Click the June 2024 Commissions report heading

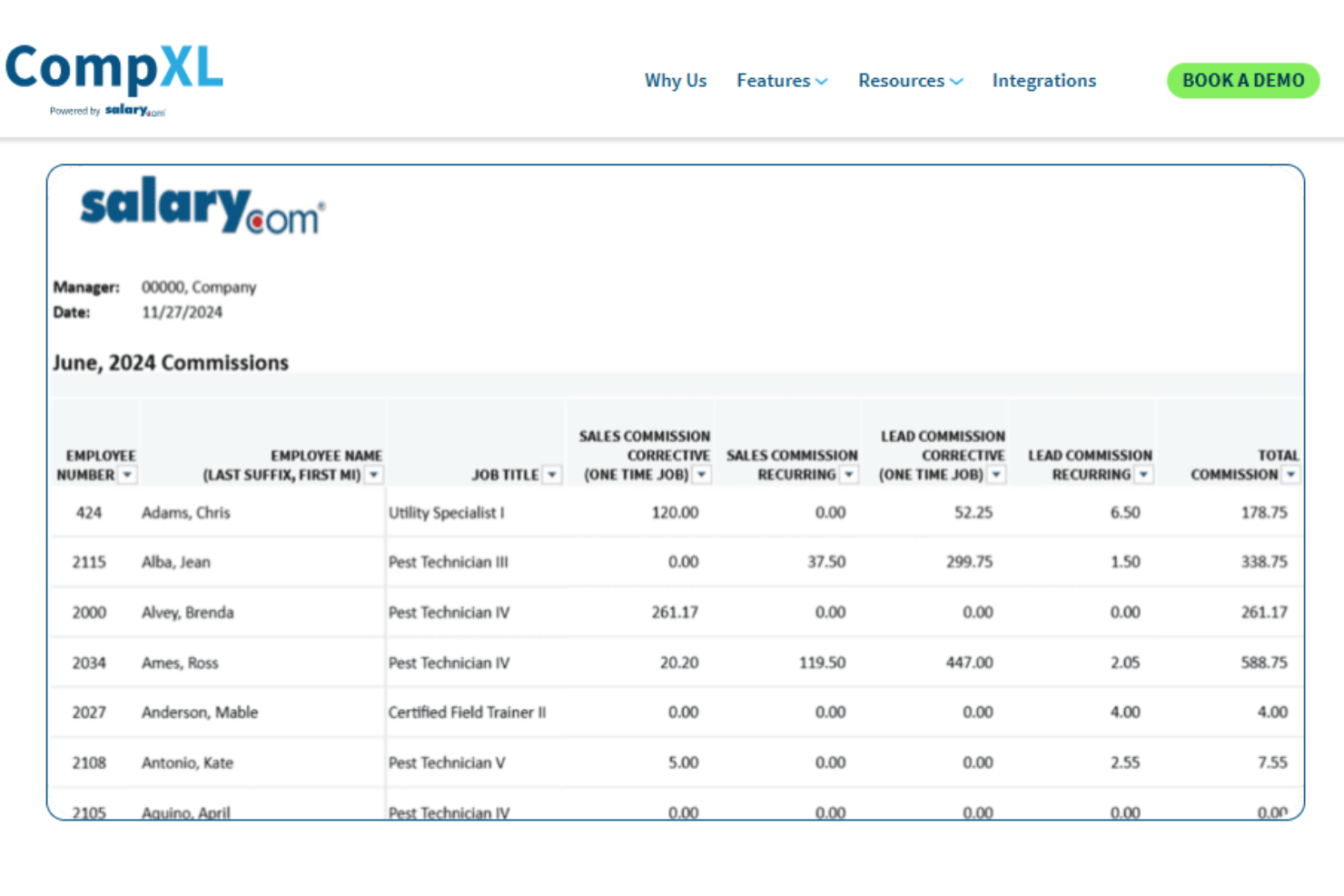click(171, 362)
